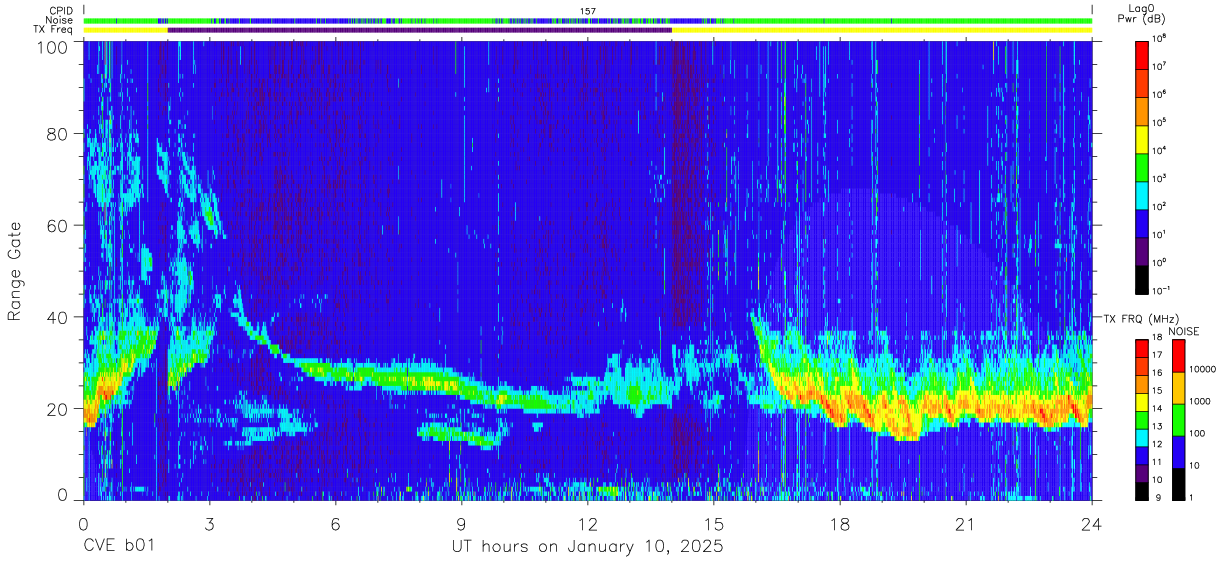Click the 10^8 tick on power colorbar

[1160, 38]
